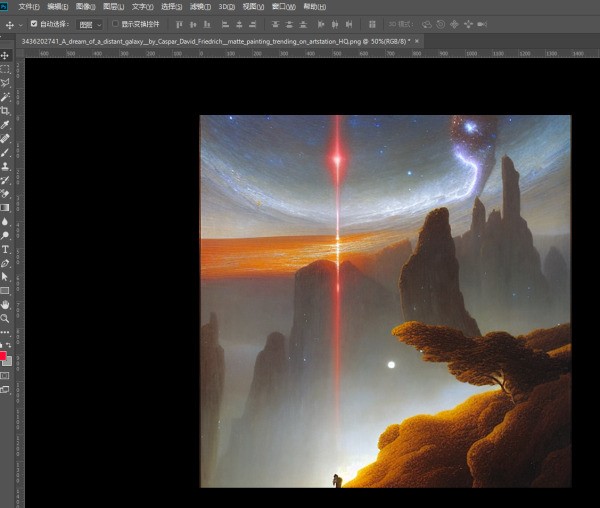The height and width of the screenshot is (508, 600).
Task: Click the glowing red star in the canvas
Action: tap(338, 158)
